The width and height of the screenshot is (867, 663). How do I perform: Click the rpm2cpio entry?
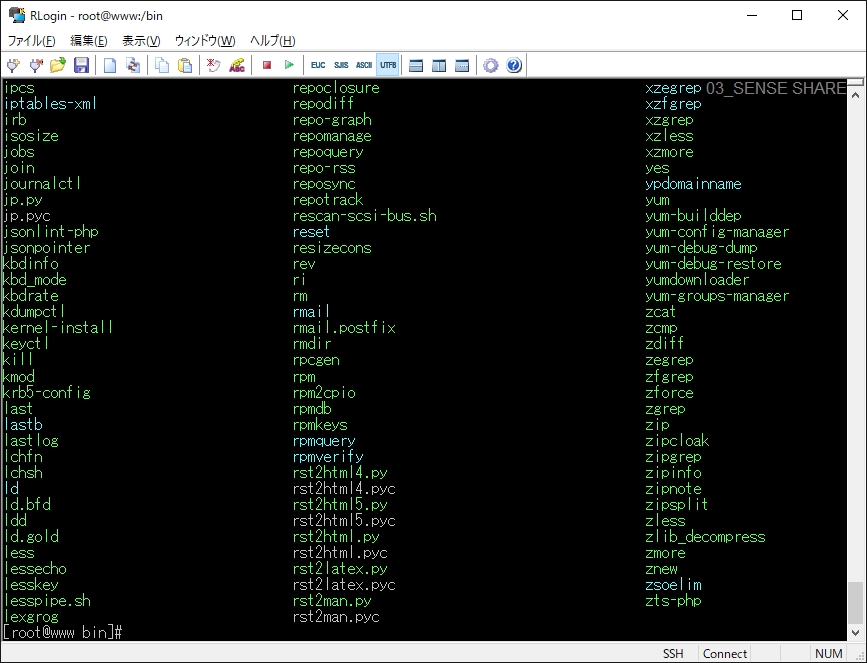pyautogui.click(x=324, y=393)
